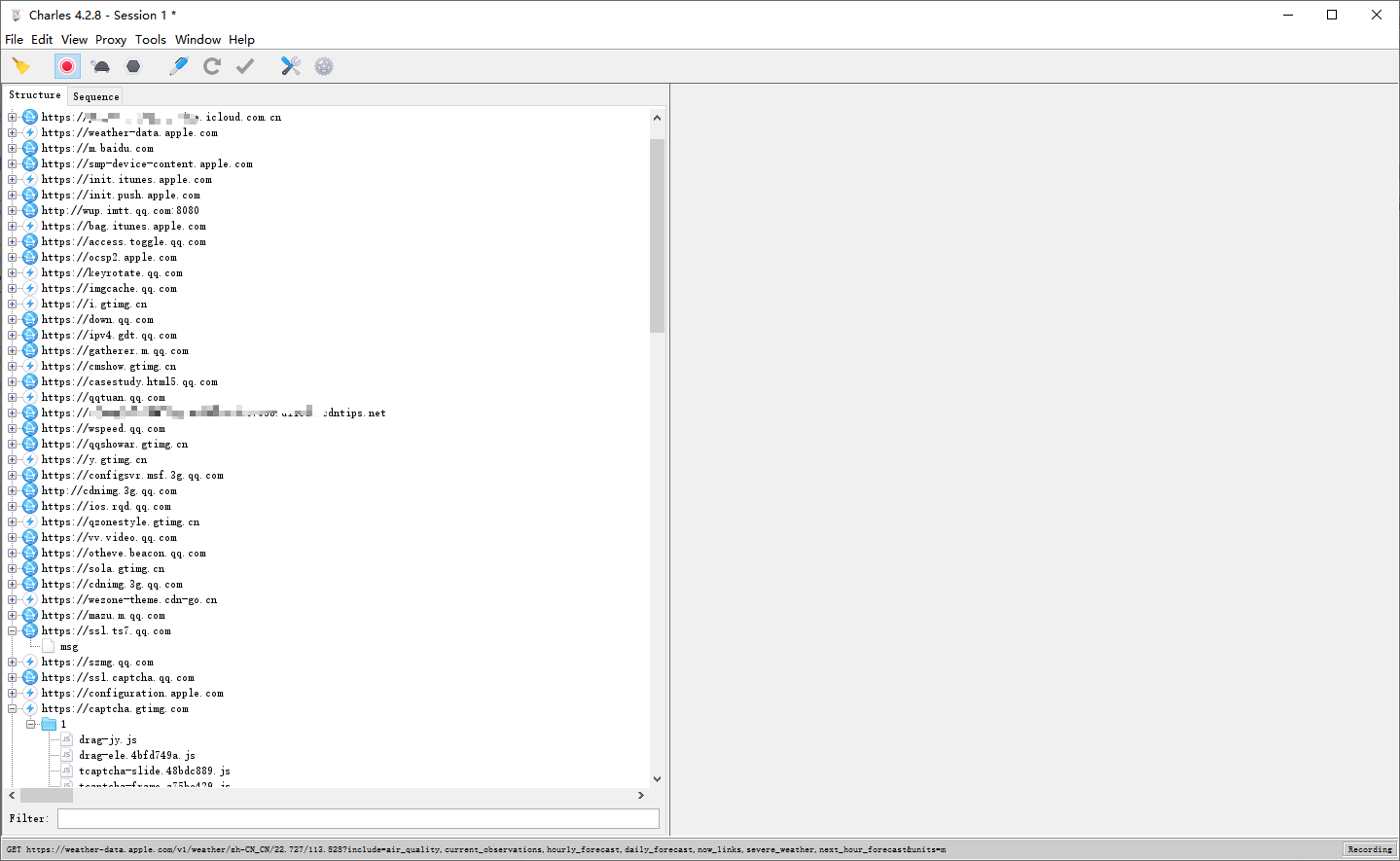The image size is (1400, 861).
Task: Click the globe icon for gatherer.m.qq.com
Action: [30, 351]
